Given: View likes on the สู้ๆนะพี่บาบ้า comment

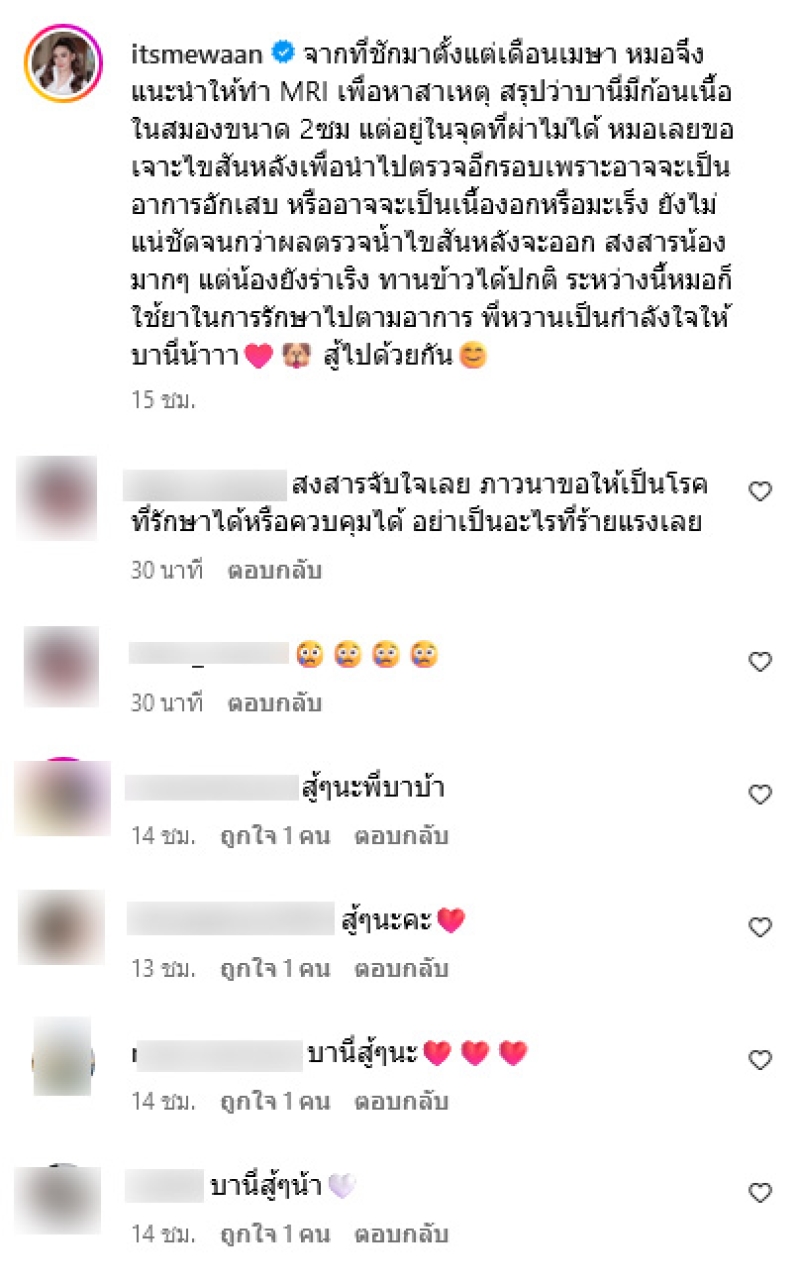Looking at the screenshot, I should pos(275,836).
